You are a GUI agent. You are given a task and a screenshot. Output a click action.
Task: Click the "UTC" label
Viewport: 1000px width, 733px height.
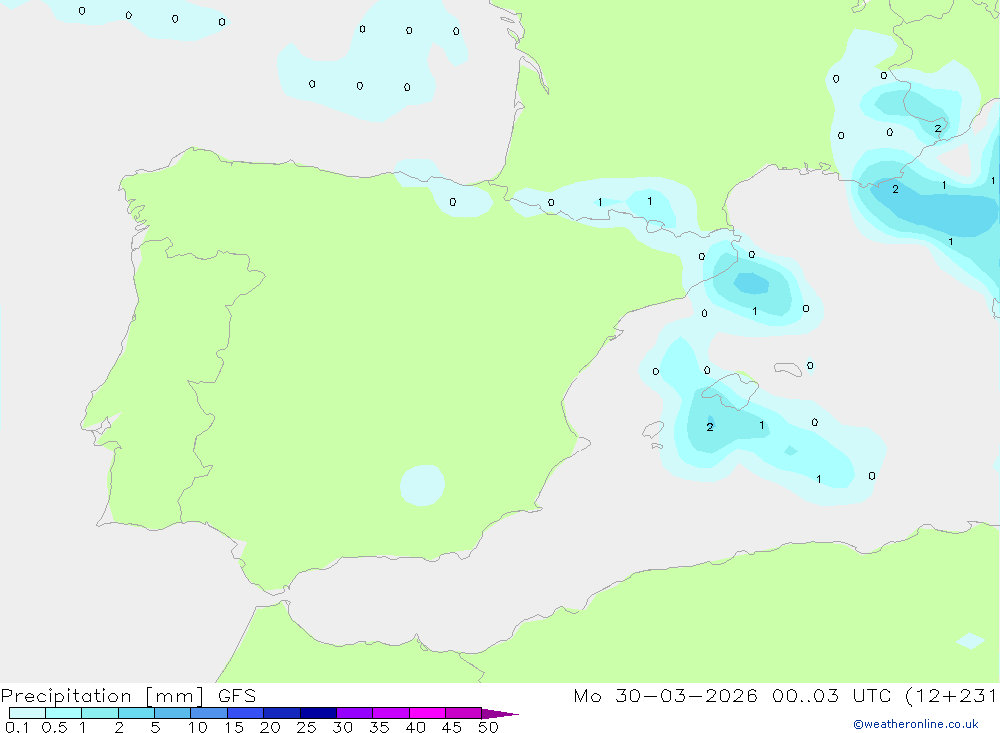point(871,696)
